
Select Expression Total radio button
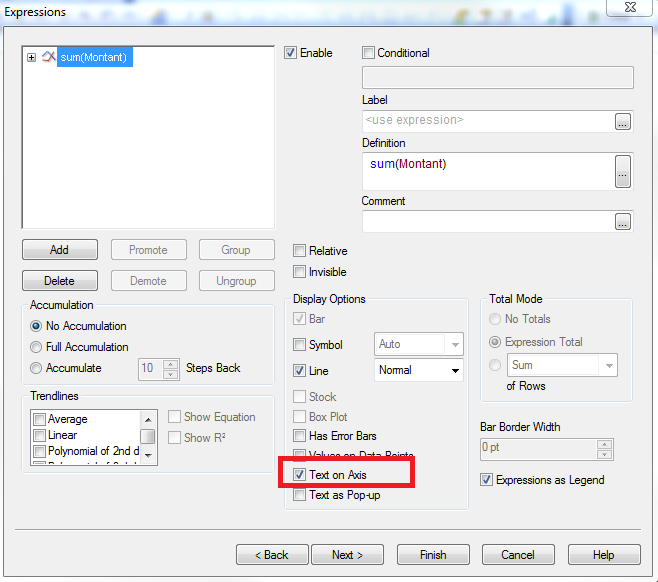[495, 342]
